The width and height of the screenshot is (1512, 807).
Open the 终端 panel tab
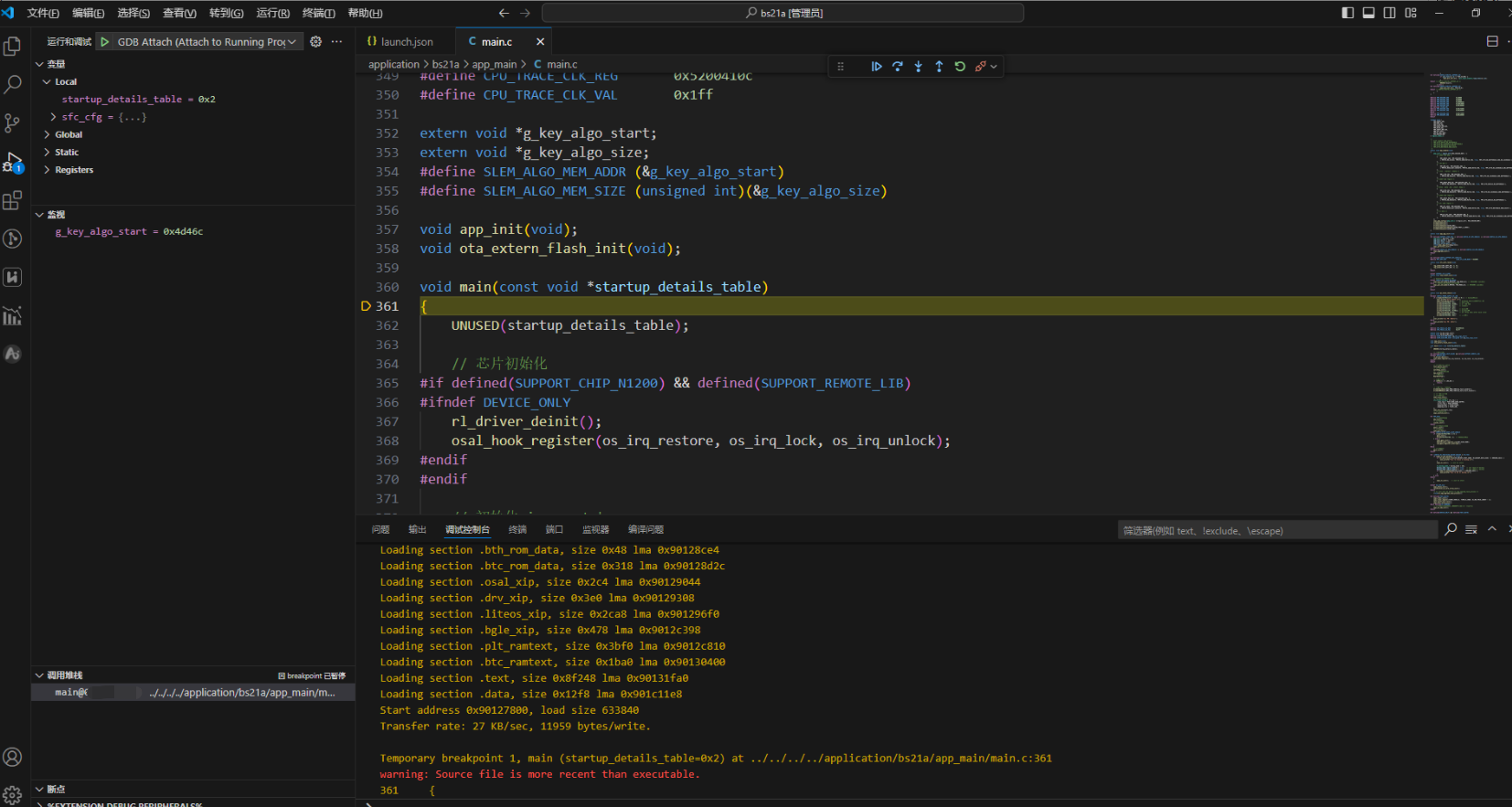click(x=517, y=530)
